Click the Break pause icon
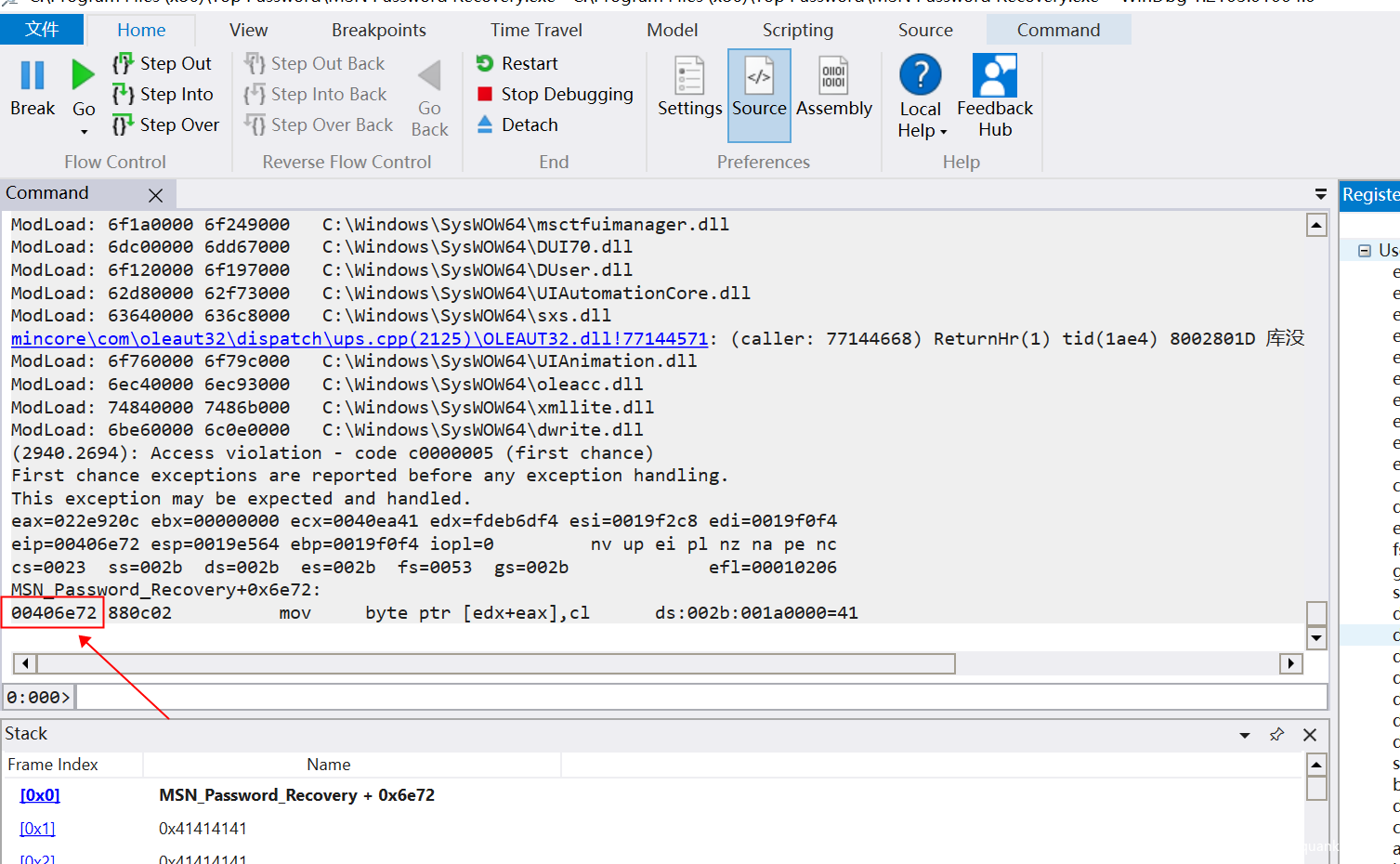 click(x=33, y=76)
